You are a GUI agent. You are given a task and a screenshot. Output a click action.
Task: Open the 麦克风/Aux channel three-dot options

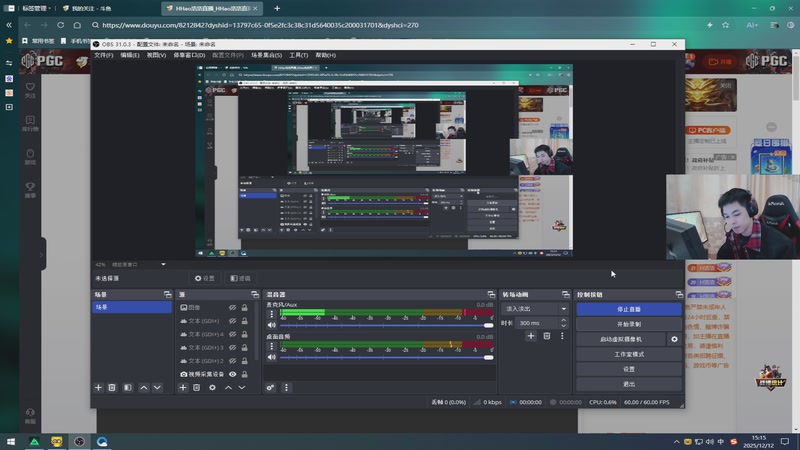click(x=271, y=314)
